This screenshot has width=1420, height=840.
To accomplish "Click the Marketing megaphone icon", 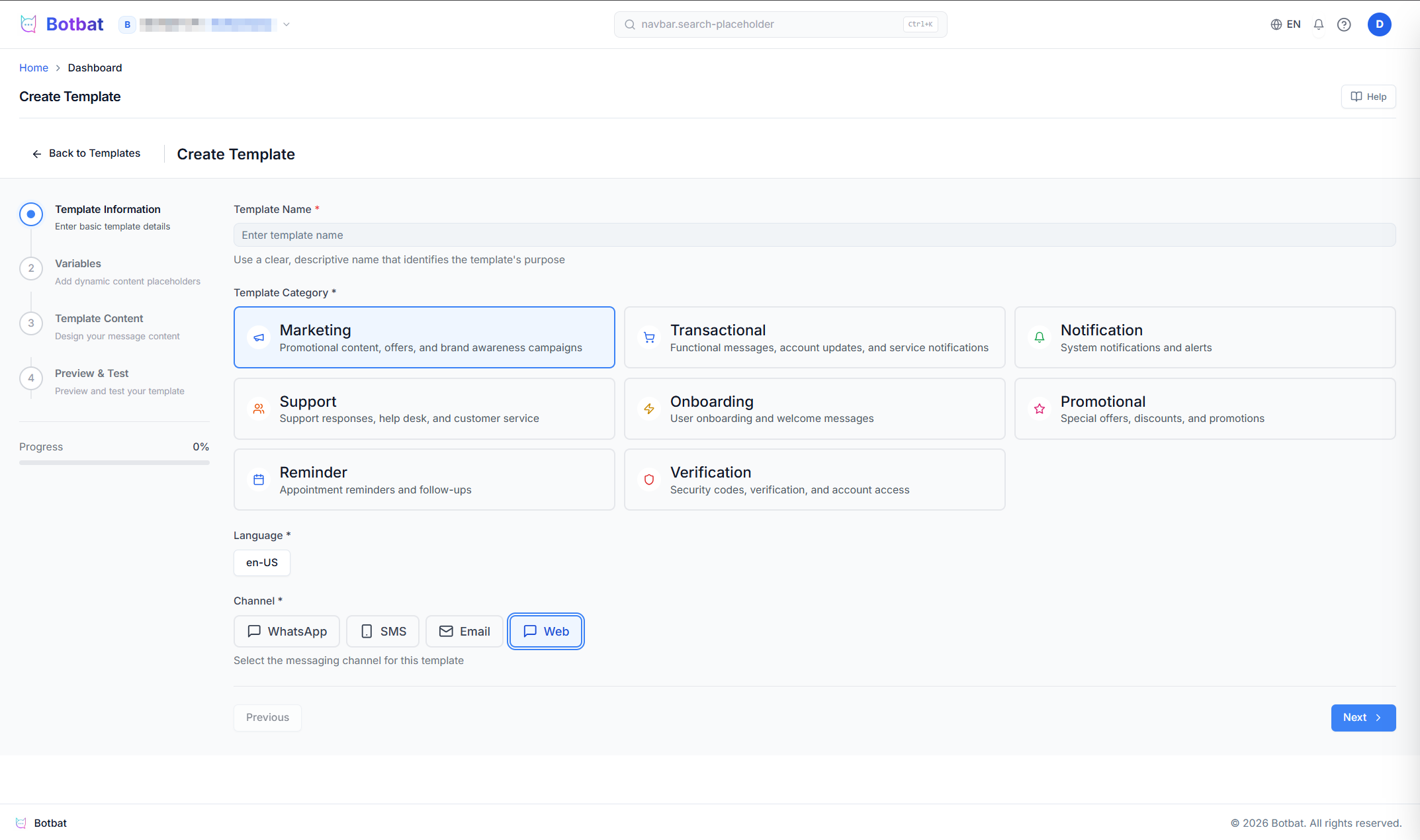I will (259, 337).
